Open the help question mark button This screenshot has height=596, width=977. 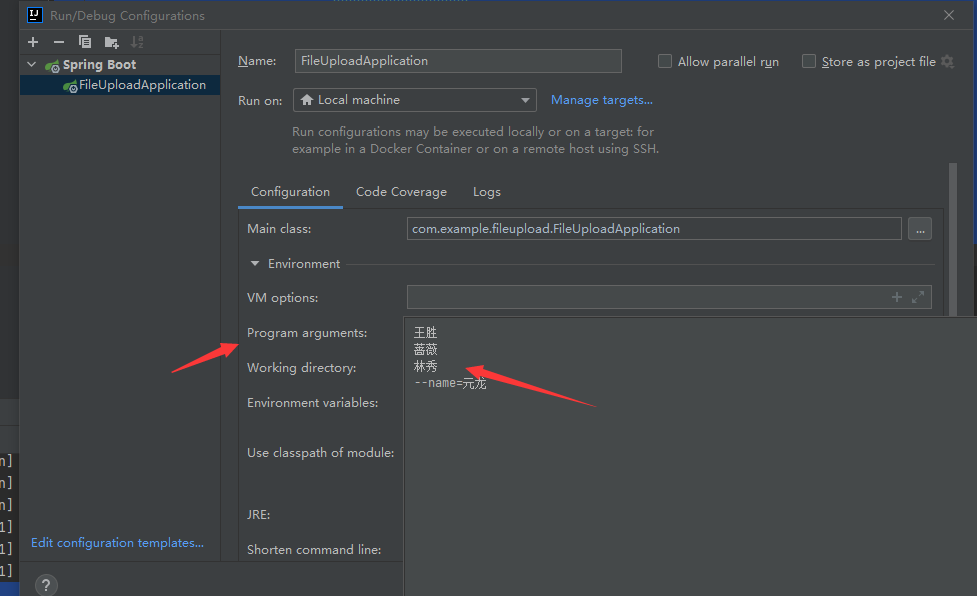(46, 585)
